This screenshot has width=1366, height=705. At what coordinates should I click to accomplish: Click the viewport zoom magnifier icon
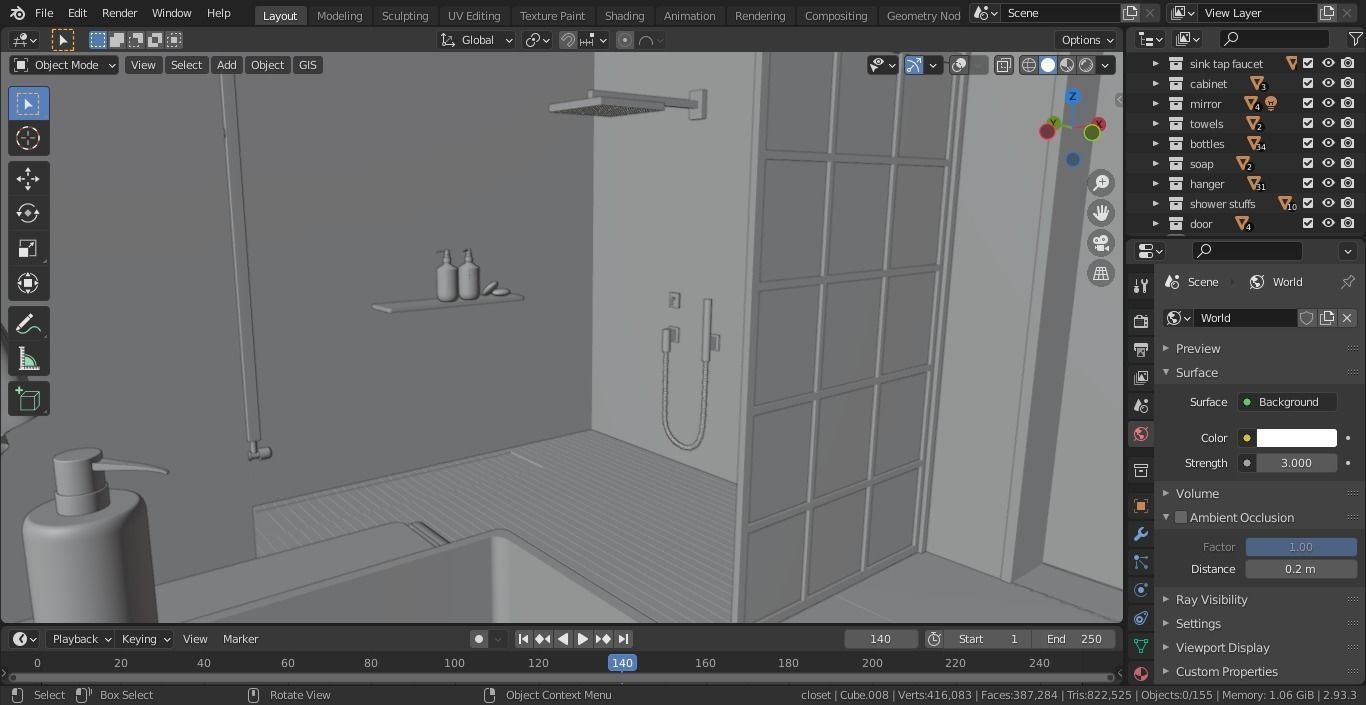pyautogui.click(x=1101, y=183)
